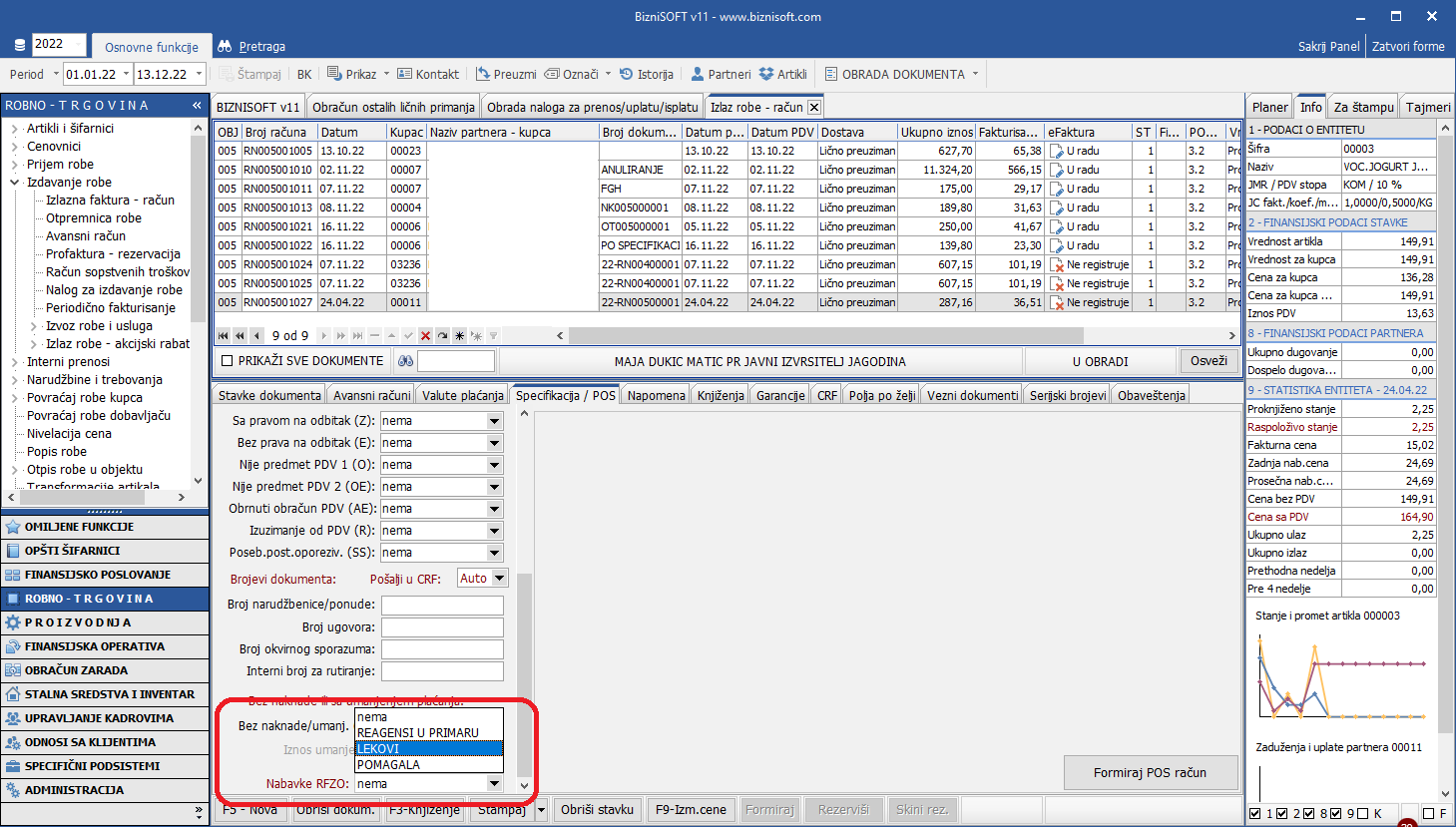The image size is (1456, 827).
Task: Switch to the Stavke dokumenta tab
Action: pos(269,396)
